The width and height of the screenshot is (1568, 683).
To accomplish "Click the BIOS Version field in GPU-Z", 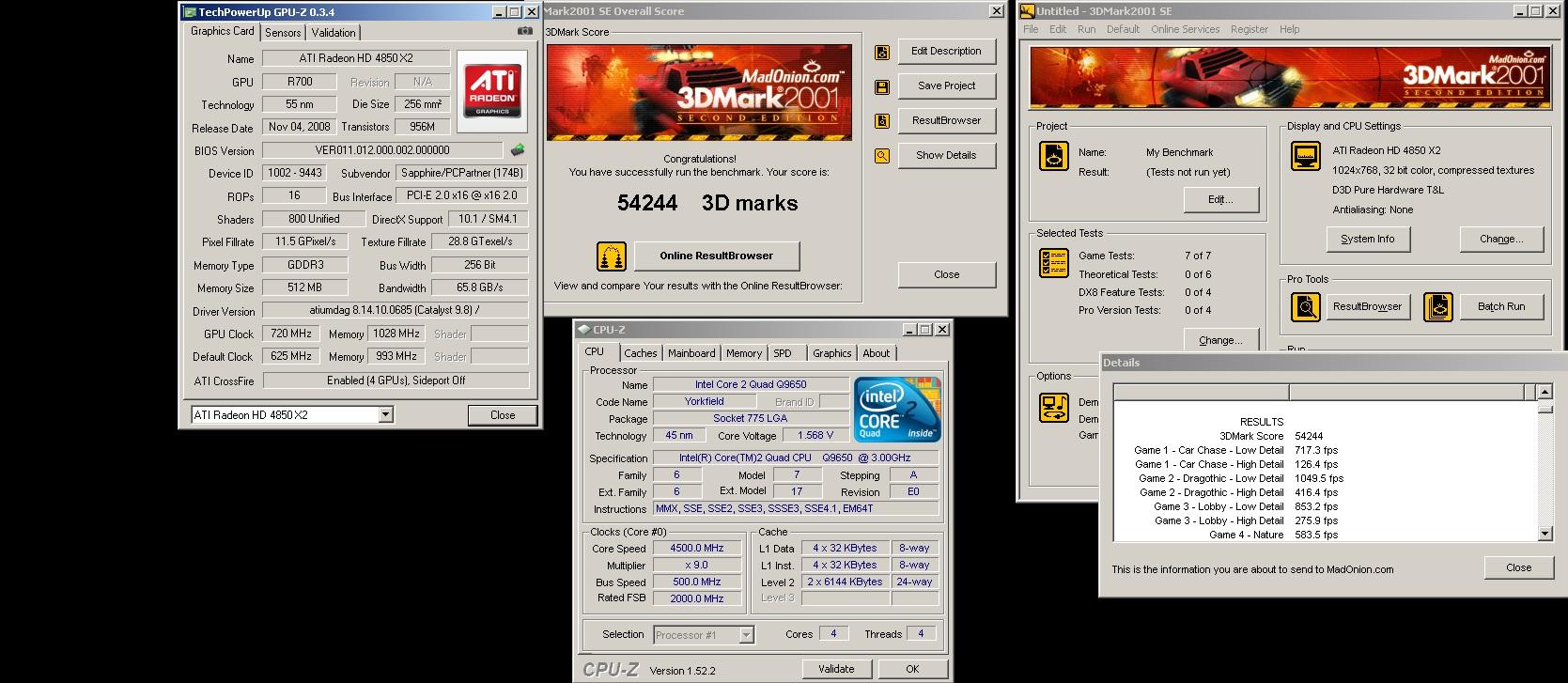I will [x=382, y=150].
